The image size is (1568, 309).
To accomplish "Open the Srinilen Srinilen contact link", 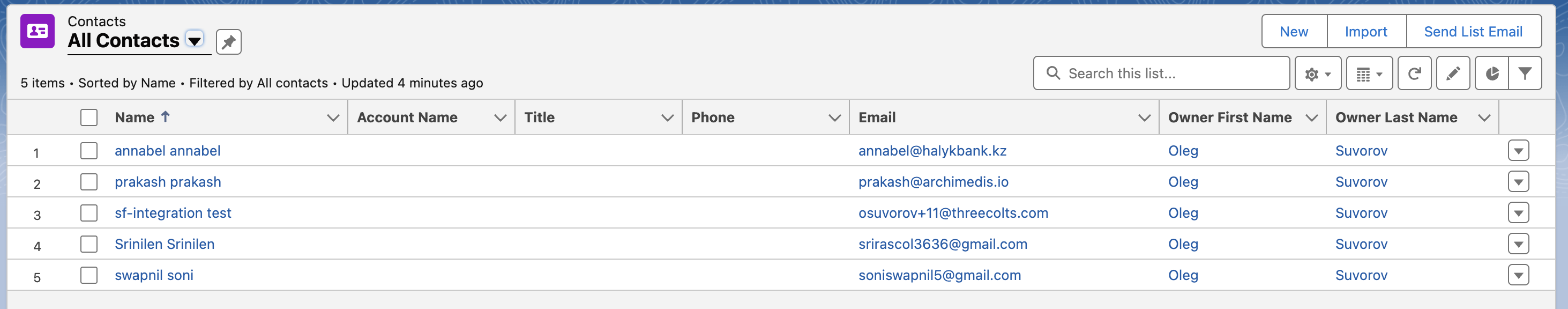I will click(165, 244).
